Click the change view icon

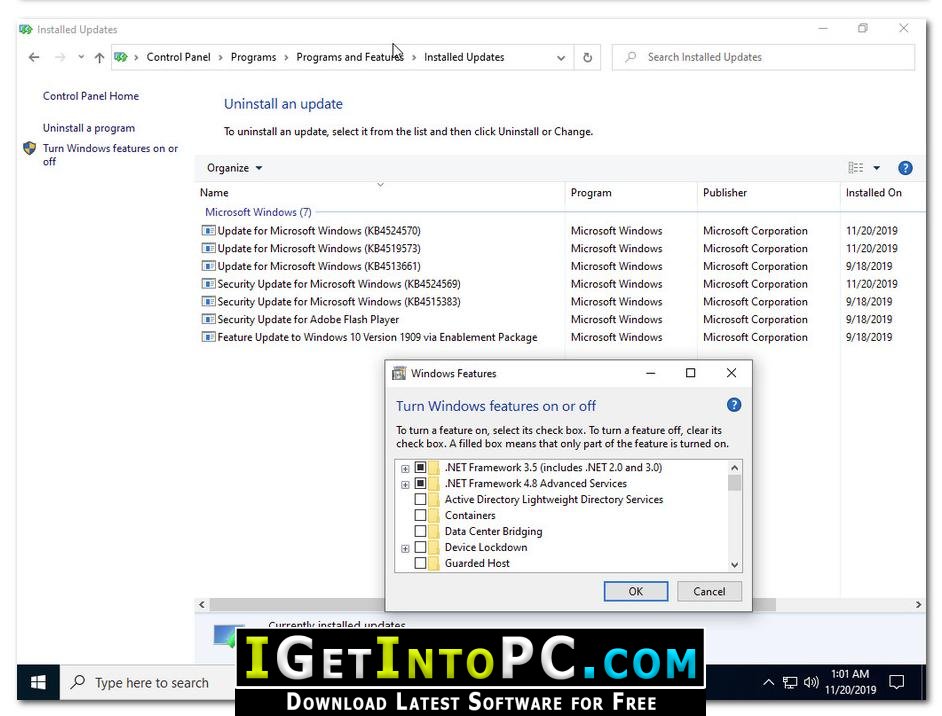(855, 168)
